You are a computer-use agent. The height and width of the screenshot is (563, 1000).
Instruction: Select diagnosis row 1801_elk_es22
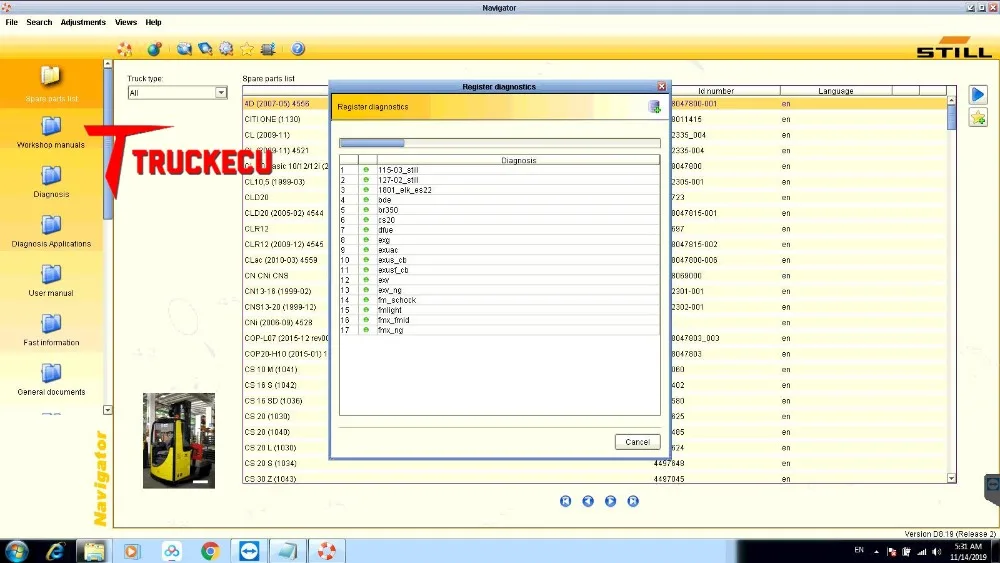(x=499, y=190)
